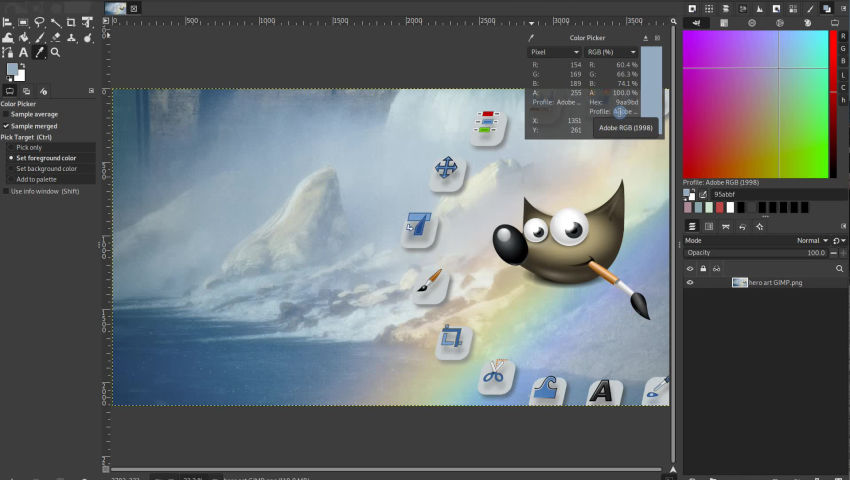Select the Color Picker eyedropper tool
The width and height of the screenshot is (850, 480).
coord(39,53)
